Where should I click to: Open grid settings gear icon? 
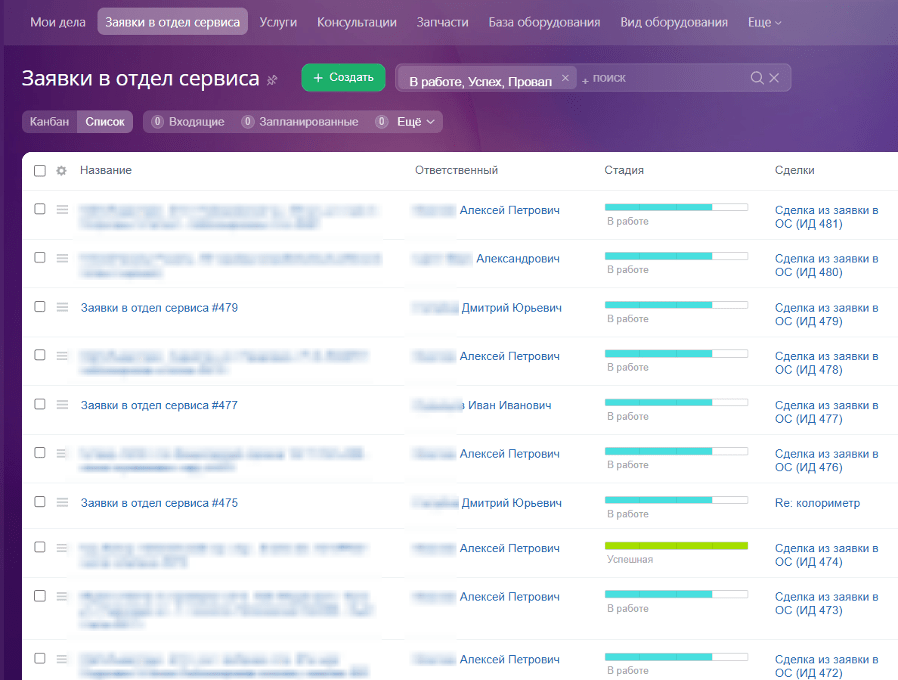point(61,171)
